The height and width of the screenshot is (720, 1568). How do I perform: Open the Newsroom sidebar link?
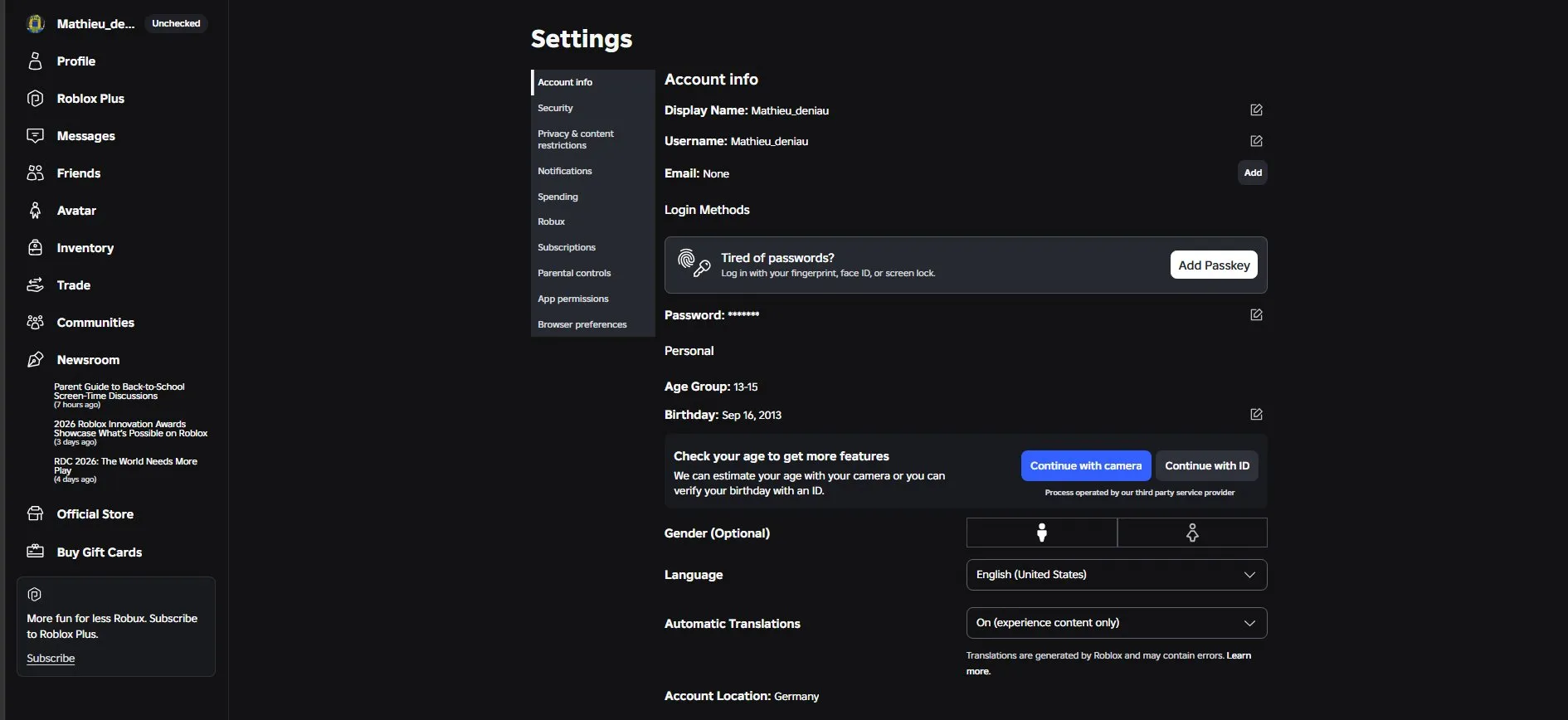(x=88, y=360)
